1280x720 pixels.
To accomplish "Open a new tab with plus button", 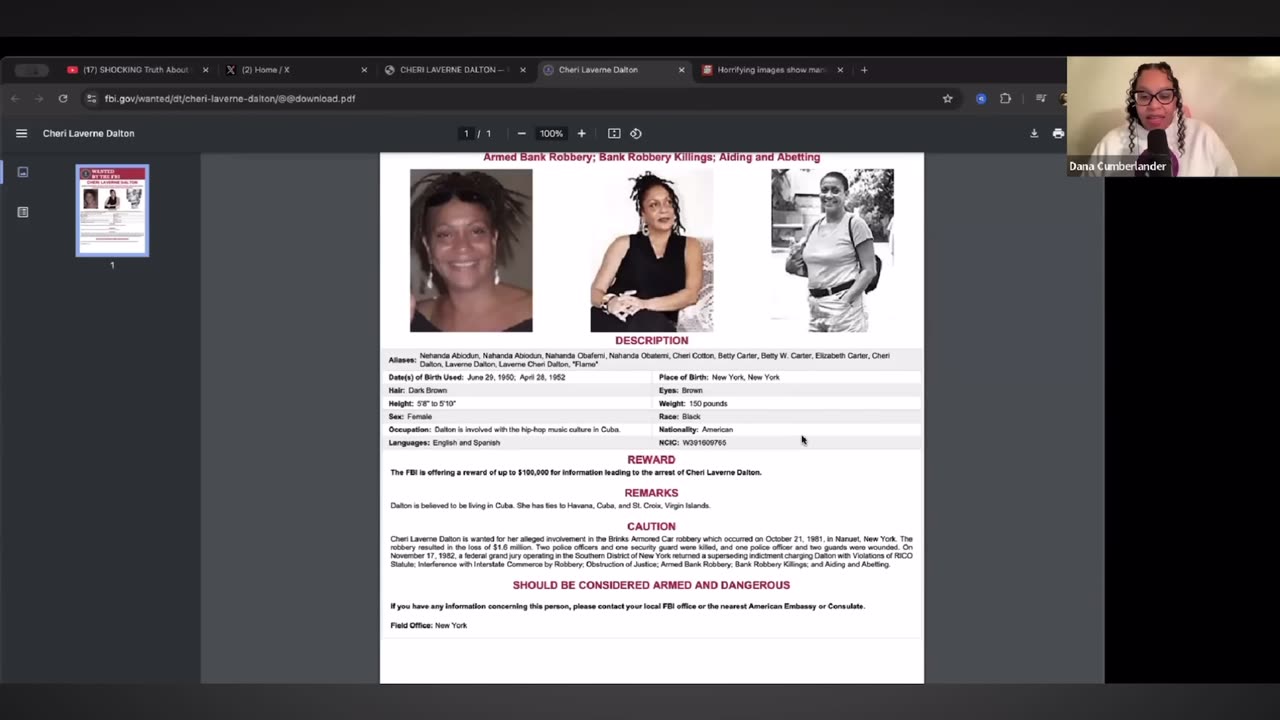I will [x=864, y=70].
